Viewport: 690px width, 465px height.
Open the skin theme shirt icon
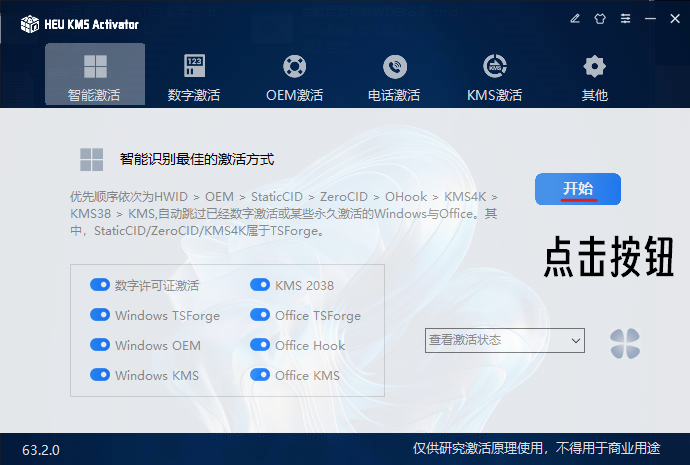(x=600, y=18)
